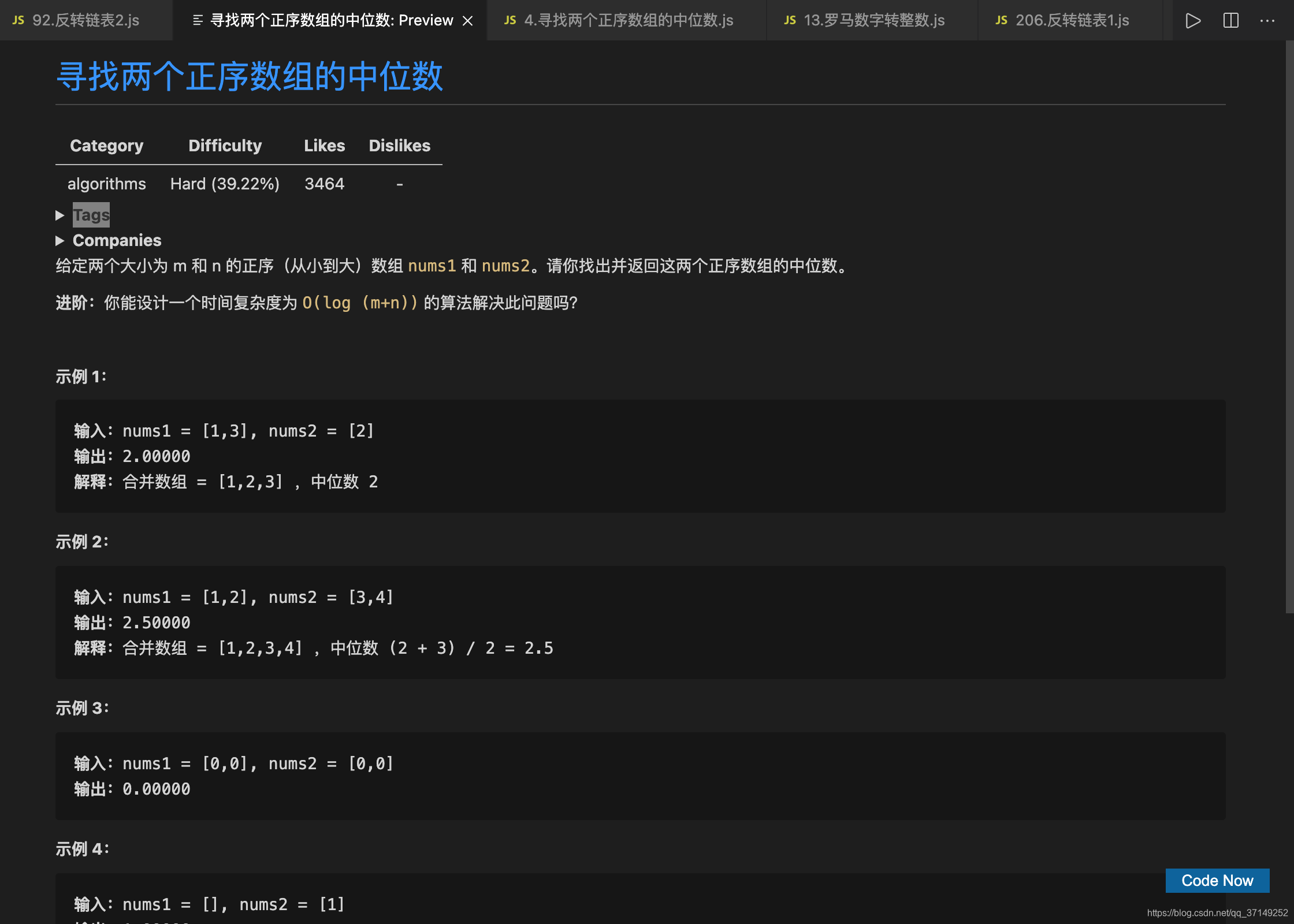The height and width of the screenshot is (924, 1294).
Task: Click the JS icon on the 4.寻找两个正序数组的中位数.js tab
Action: [x=510, y=21]
